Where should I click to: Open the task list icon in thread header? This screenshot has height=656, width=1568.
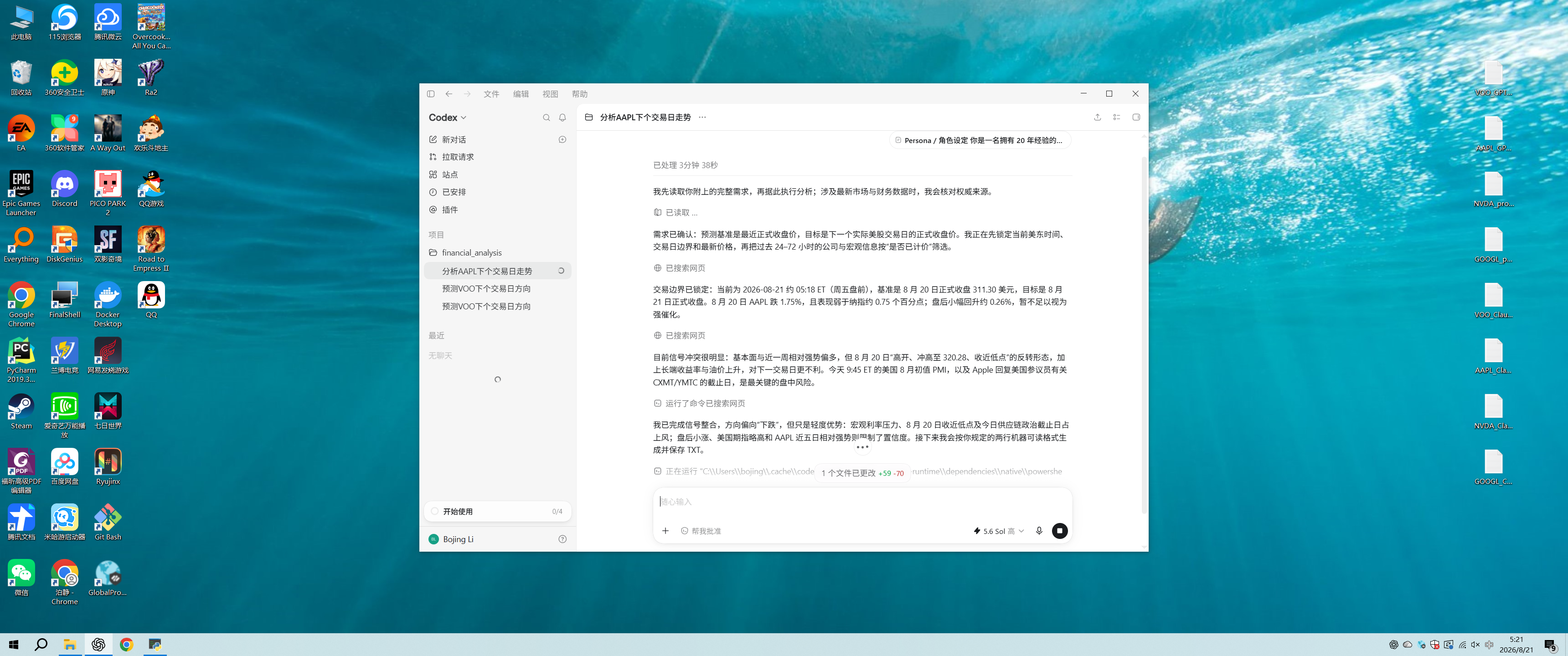coord(1116,117)
